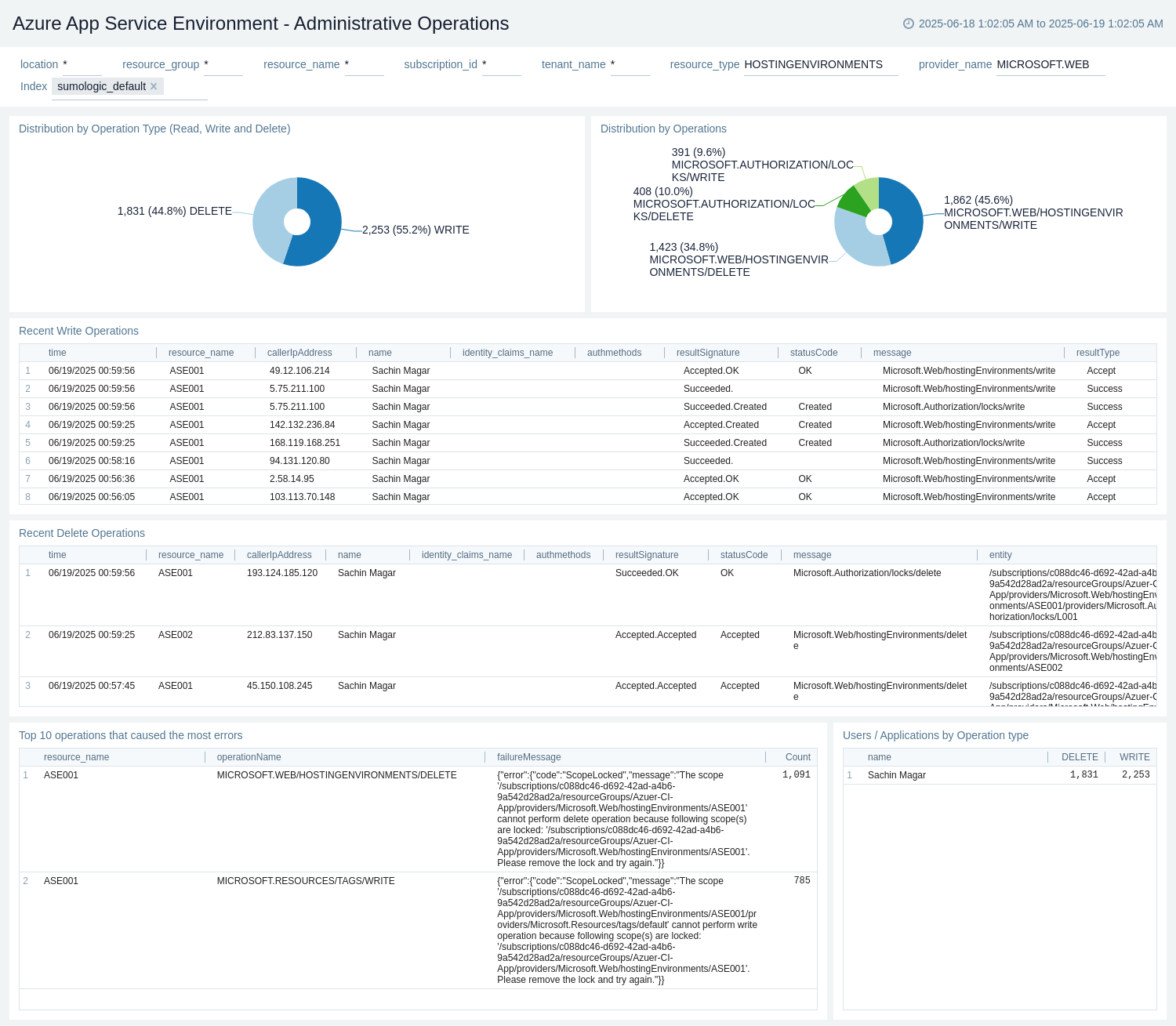
Task: Sort errors table by failureMessage column
Action: tap(529, 757)
